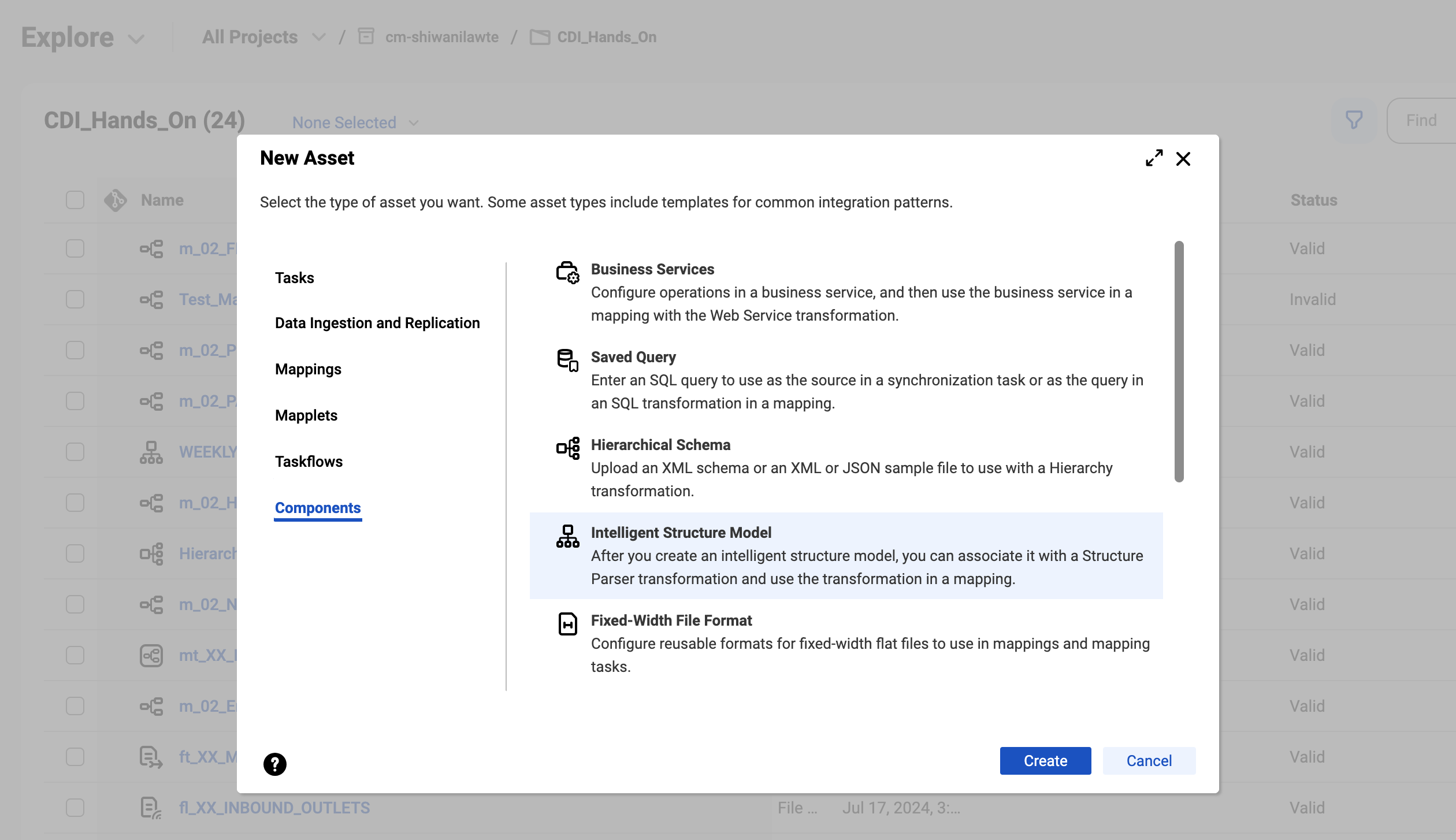1456x840 pixels.
Task: Click the cm-shiwanilawte project icon in breadcrumb
Action: 366,36
